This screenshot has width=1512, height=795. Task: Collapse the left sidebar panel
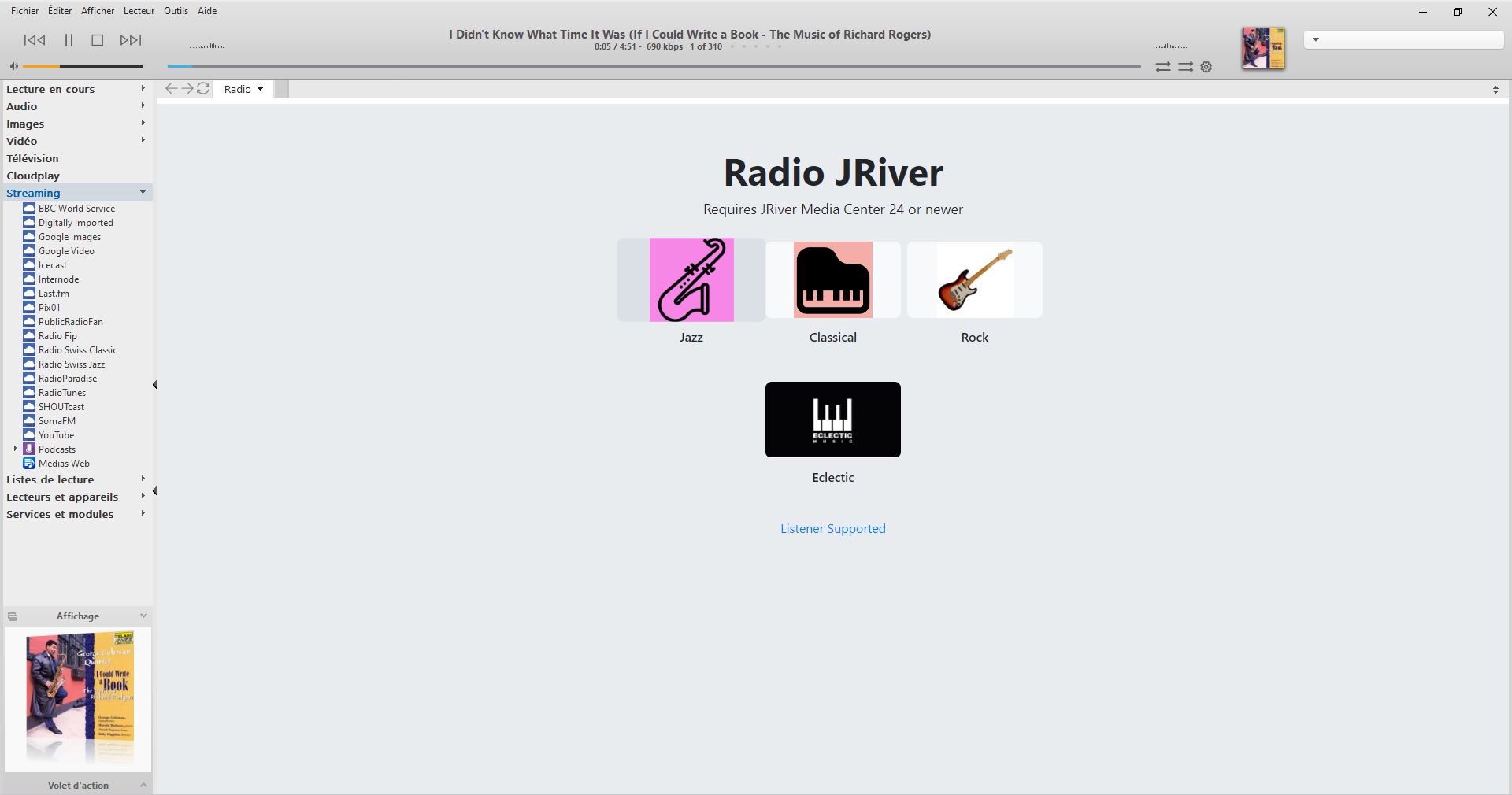point(154,385)
